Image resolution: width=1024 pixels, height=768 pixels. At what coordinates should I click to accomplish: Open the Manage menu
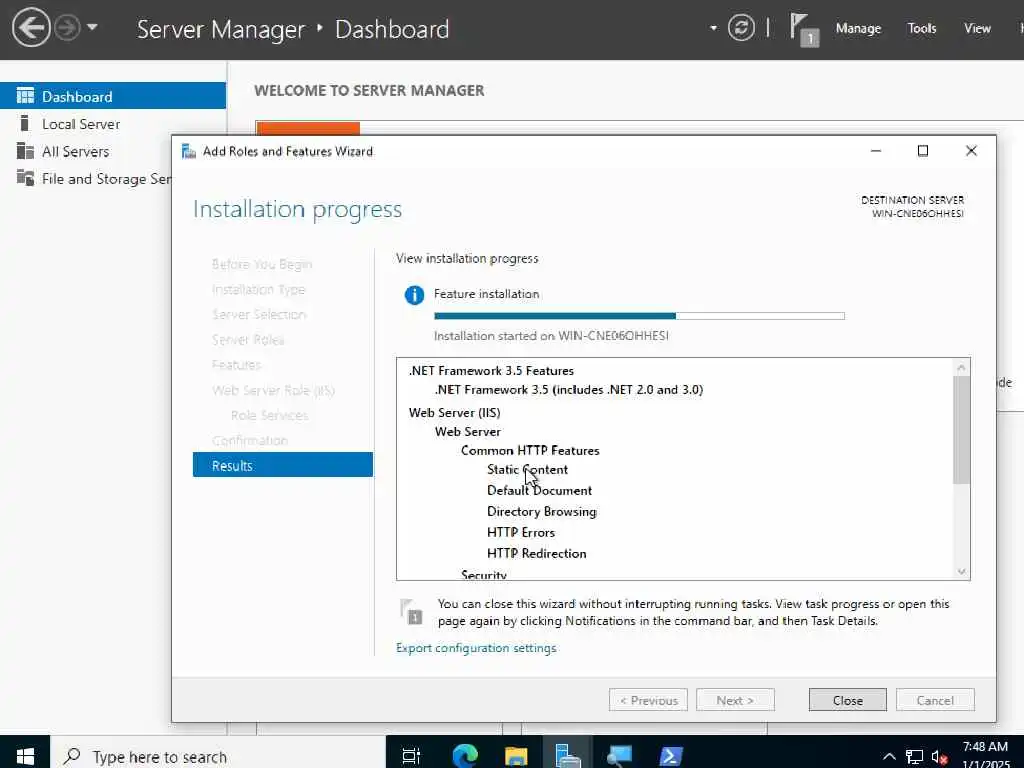point(858,28)
